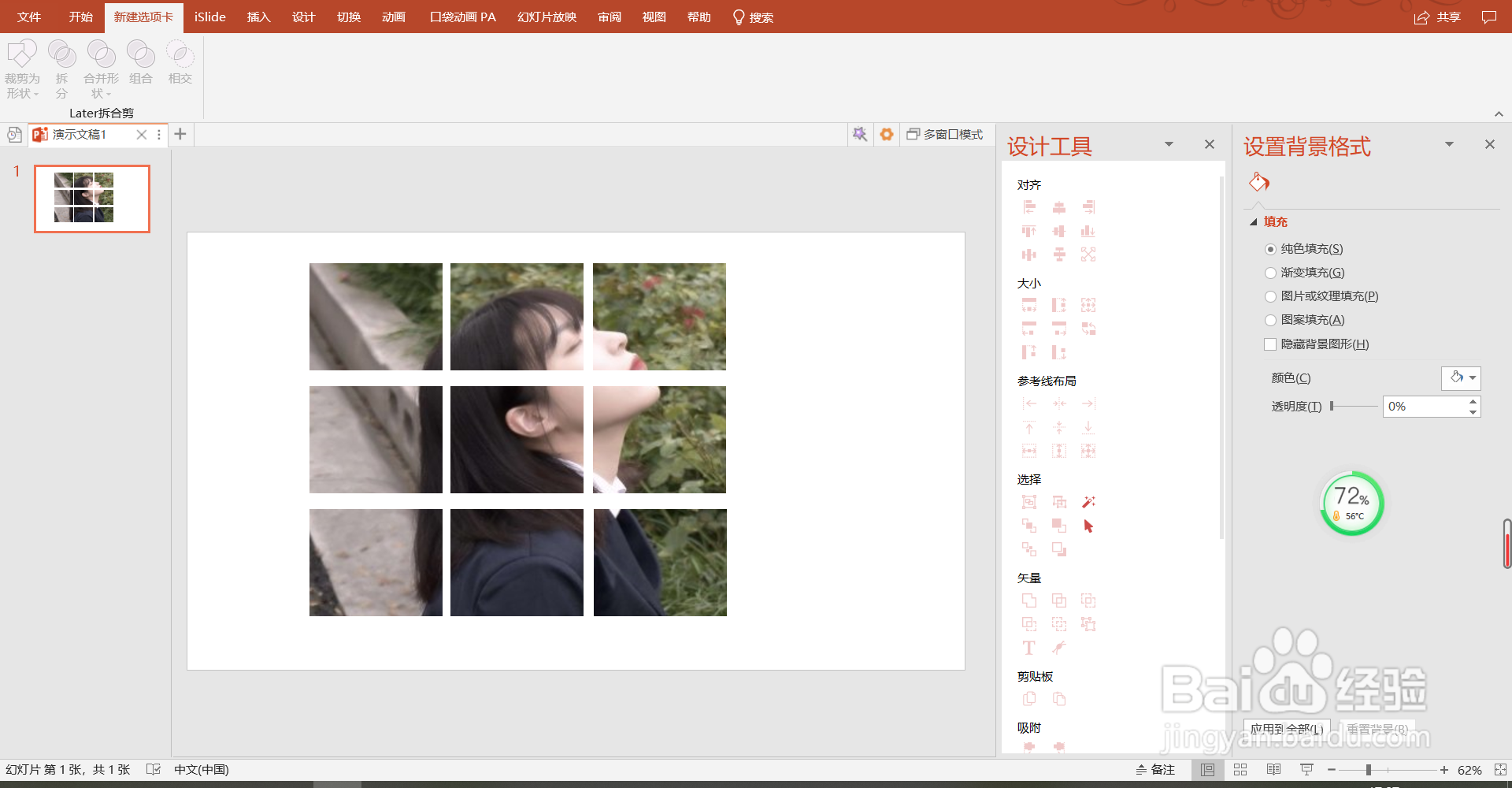The image size is (1512, 788).
Task: Check the 隐藏背景图形 checkbox
Action: [1270, 344]
